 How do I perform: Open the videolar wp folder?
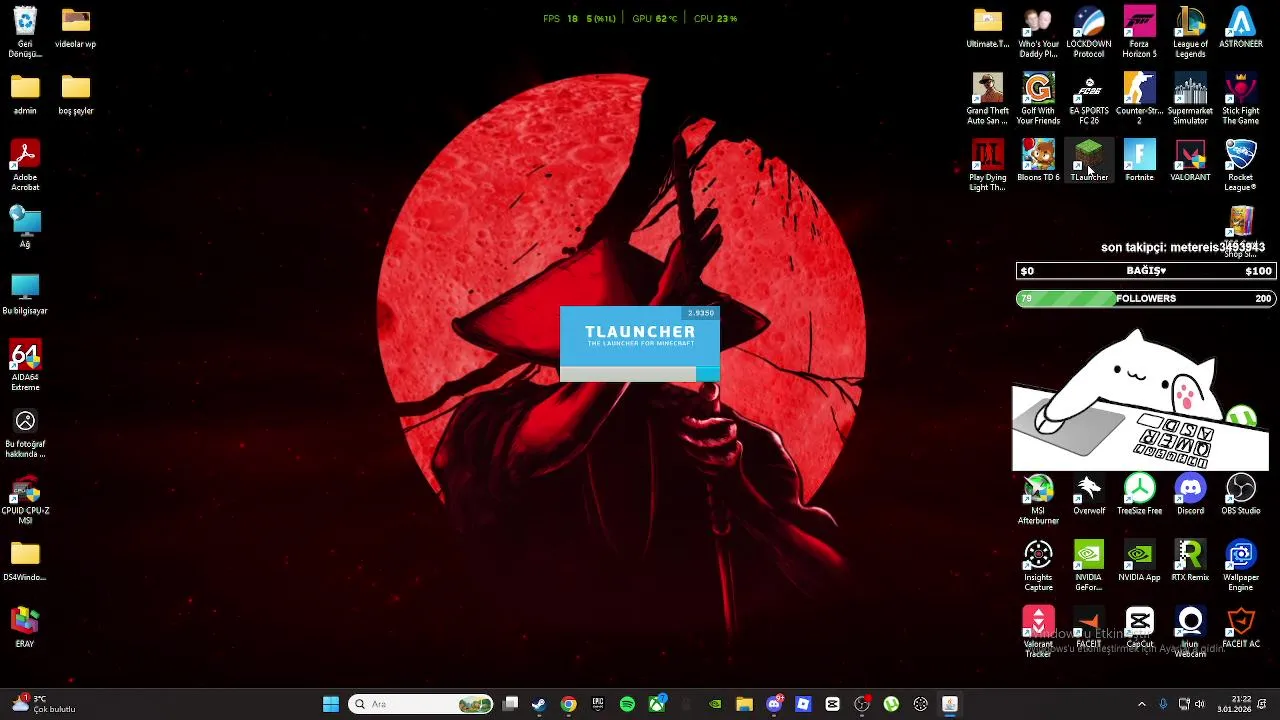pos(75,28)
